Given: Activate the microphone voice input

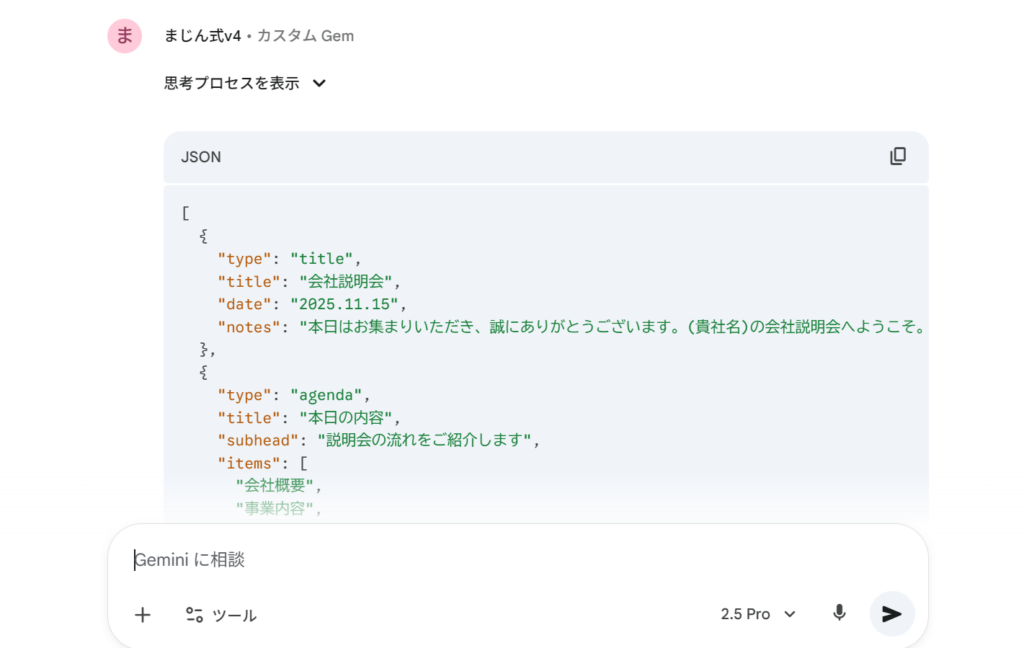Looking at the screenshot, I should point(839,613).
